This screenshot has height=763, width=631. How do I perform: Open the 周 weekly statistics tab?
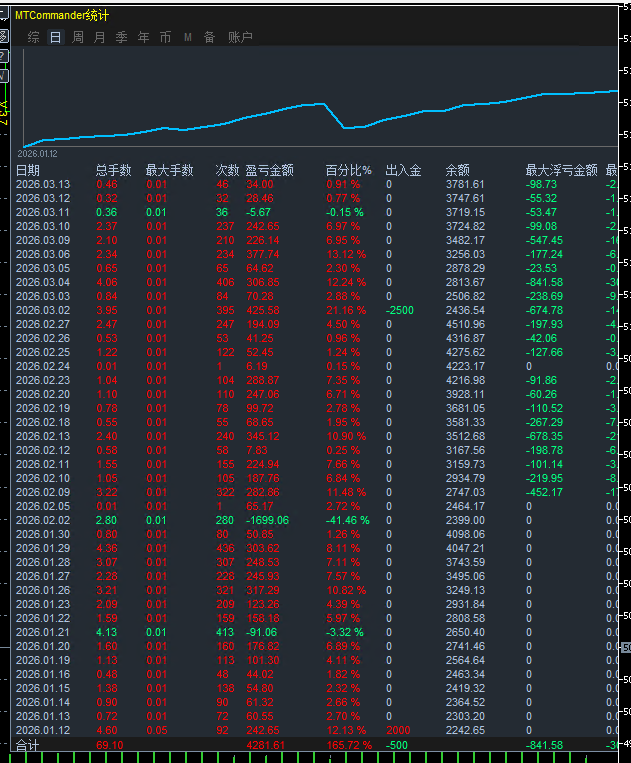[77, 37]
